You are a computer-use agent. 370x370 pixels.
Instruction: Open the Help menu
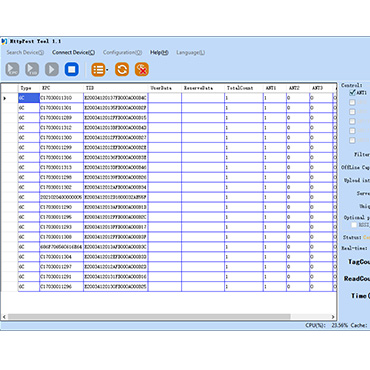tap(159, 52)
